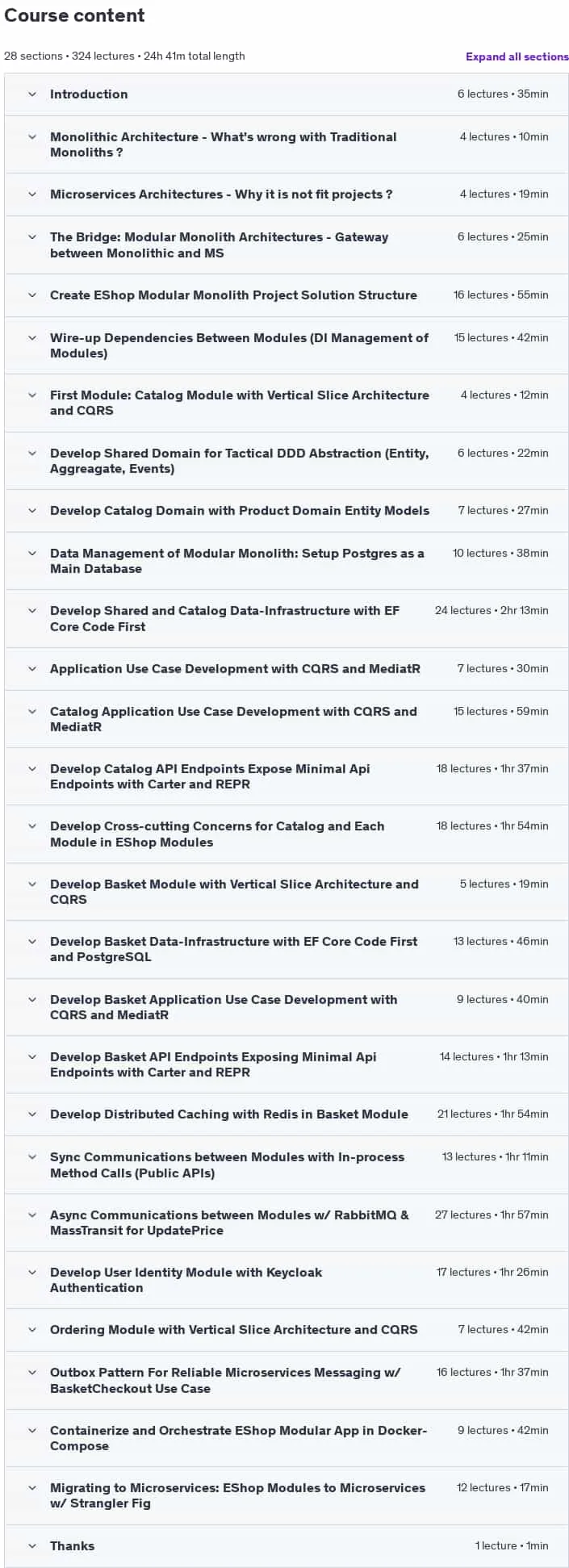Select Develop Distributed Caching with Redis section
569x1568 pixels.
pos(229,1114)
